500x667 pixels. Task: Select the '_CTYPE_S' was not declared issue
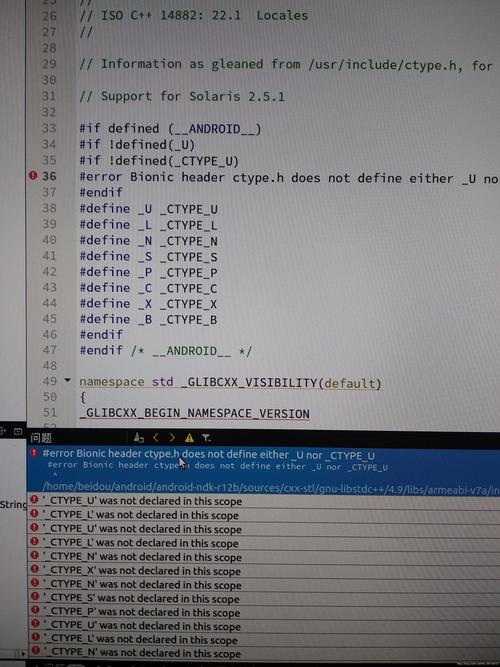(263, 599)
